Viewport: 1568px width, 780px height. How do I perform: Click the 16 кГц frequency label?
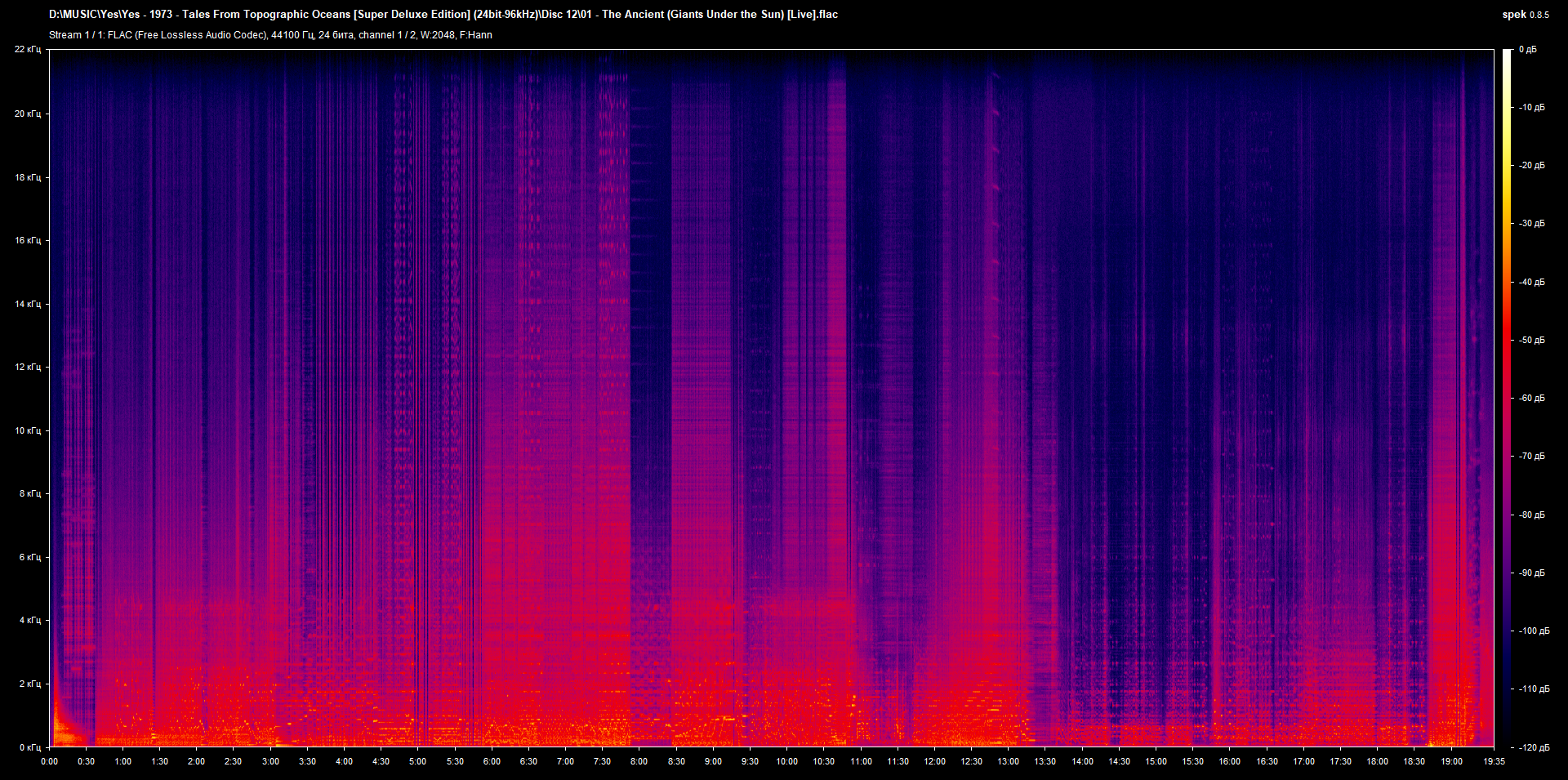click(28, 240)
